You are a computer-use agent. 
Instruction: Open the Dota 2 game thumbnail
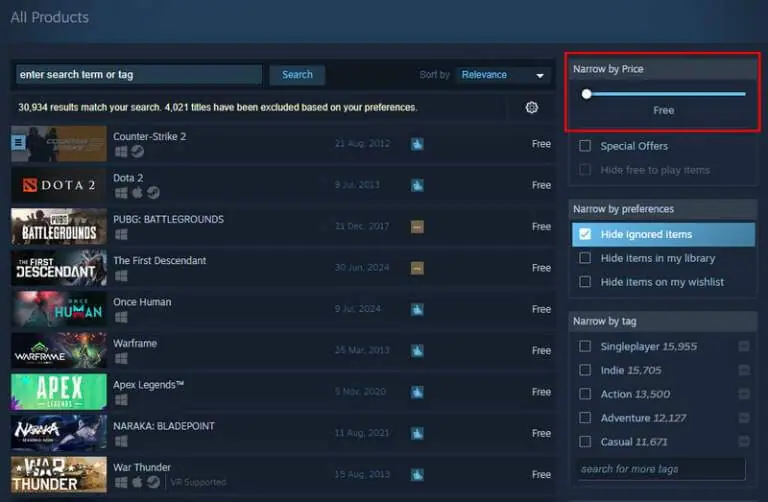(59, 185)
